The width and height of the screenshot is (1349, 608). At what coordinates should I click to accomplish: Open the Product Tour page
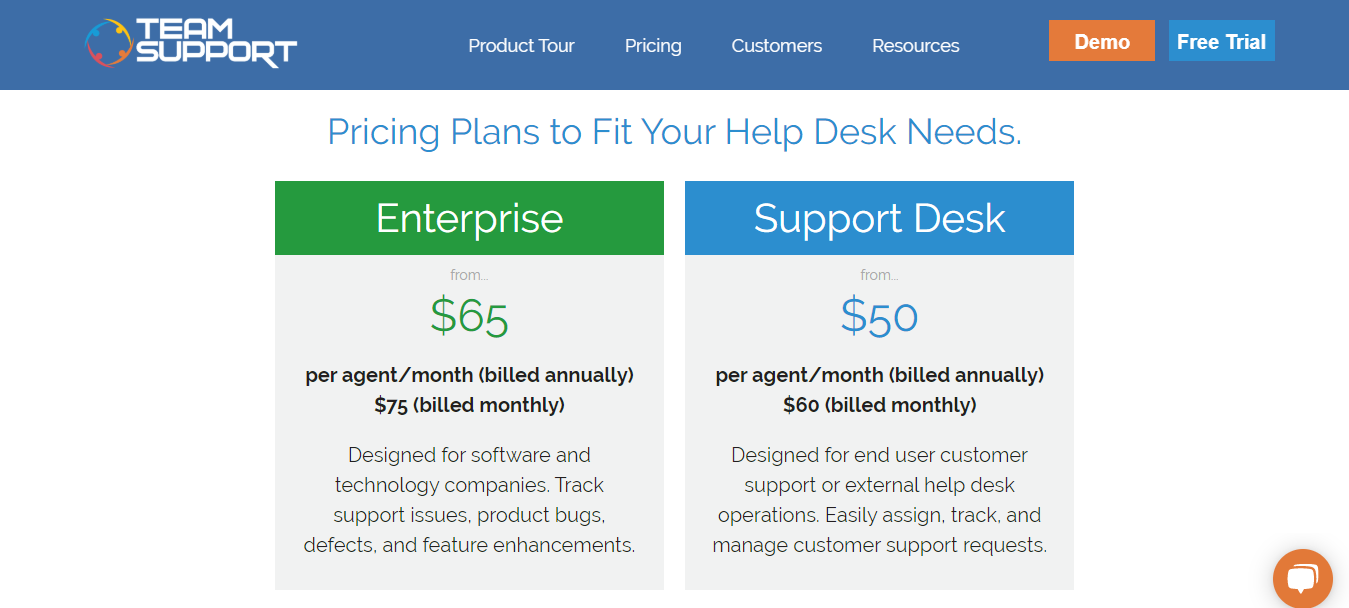(521, 45)
